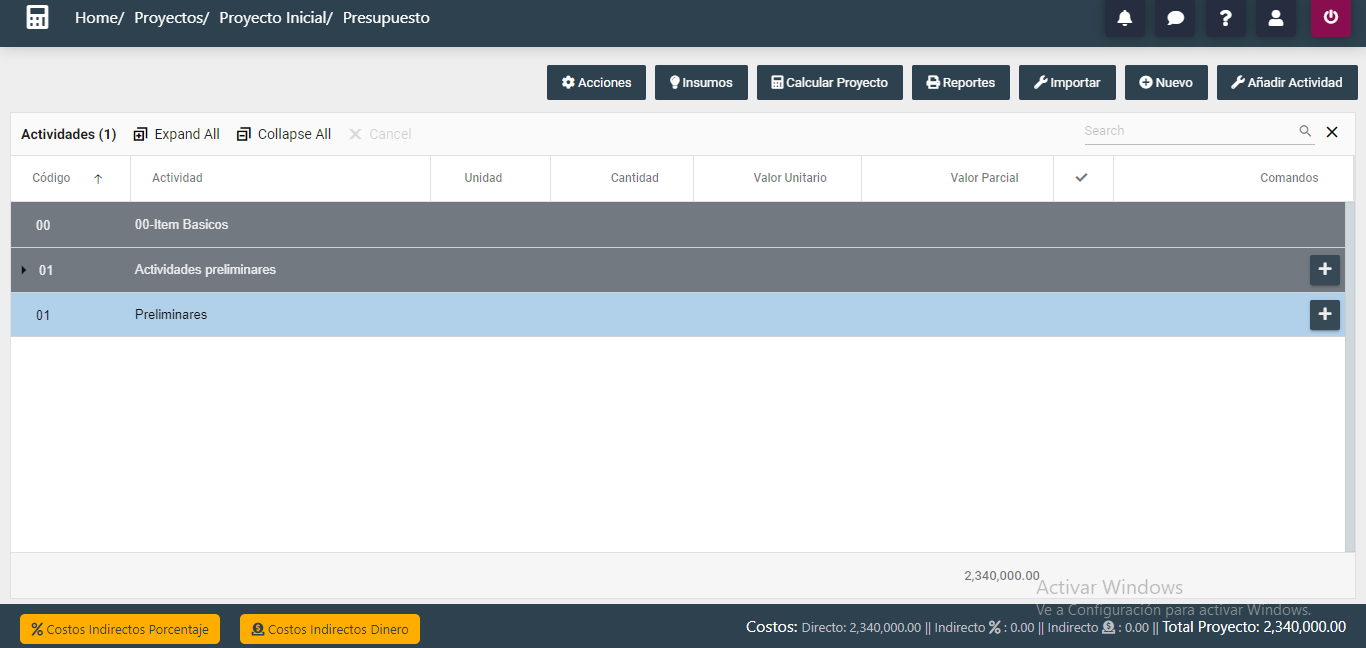This screenshot has height=648, width=1366.
Task: Open the notifications bell icon
Action: click(1125, 18)
